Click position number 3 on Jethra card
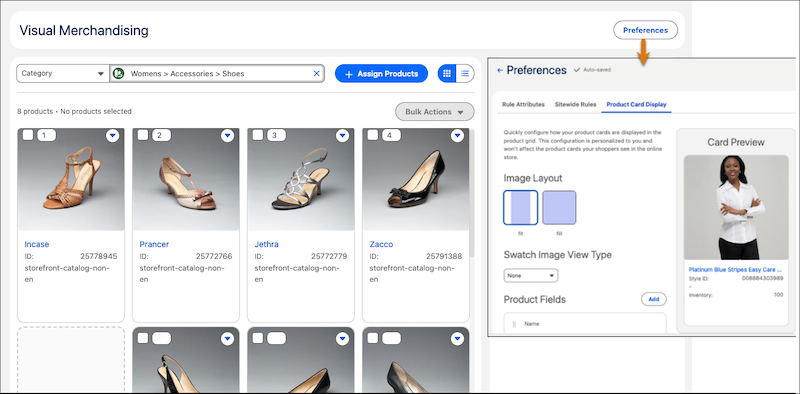Viewport: 800px width, 394px height. (276, 135)
